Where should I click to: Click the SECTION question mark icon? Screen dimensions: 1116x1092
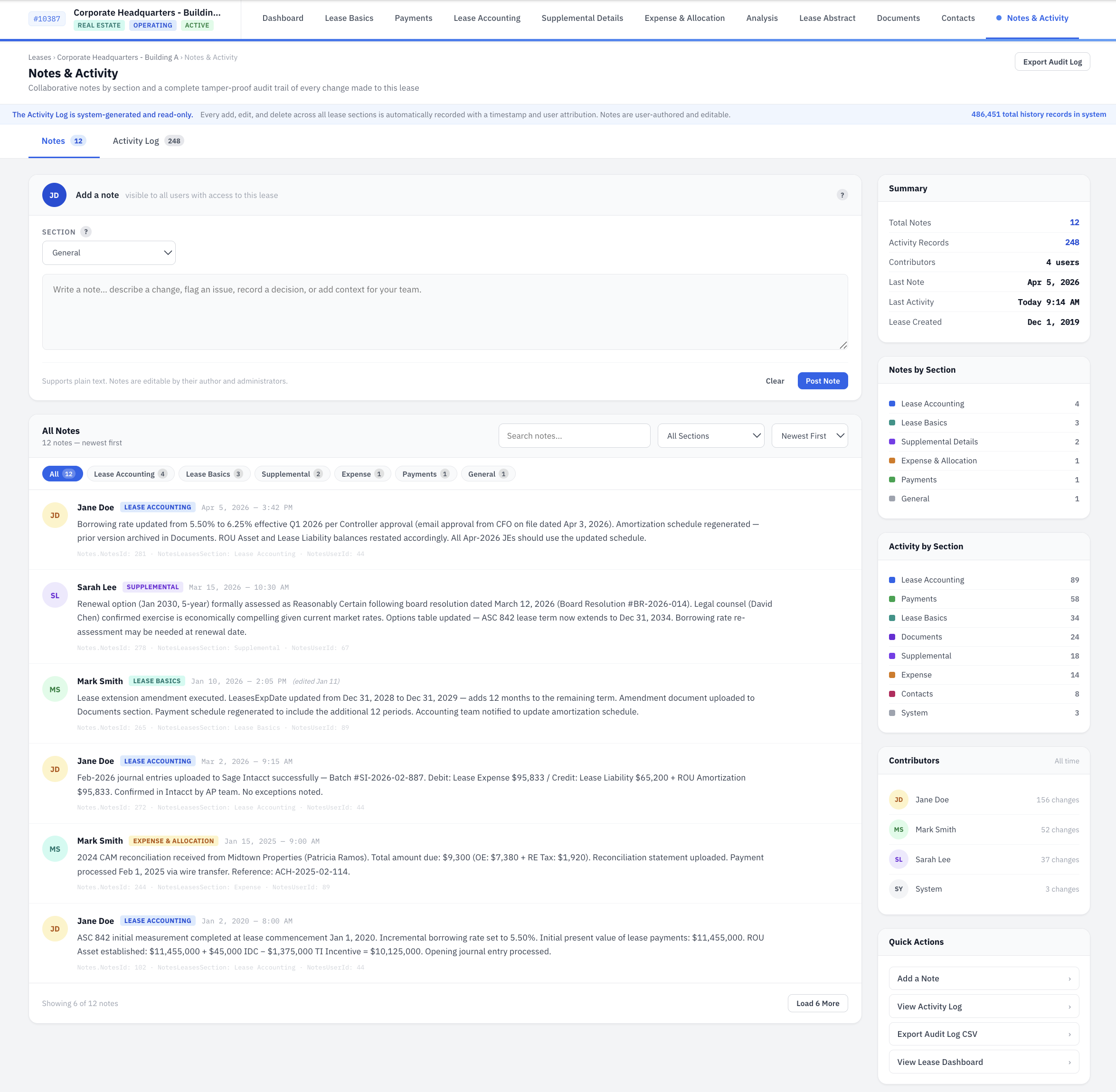(x=86, y=232)
